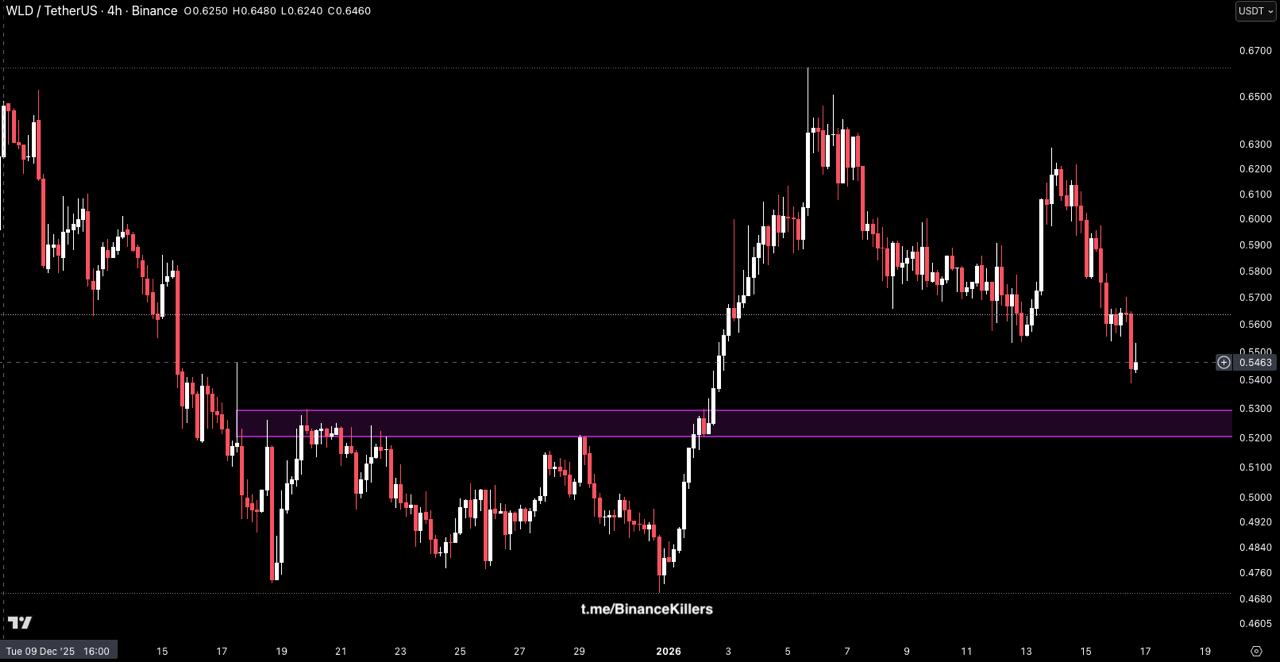Screen dimensions: 1280x662
Task: Open the t.me/BinanceKillers watermark link
Action: [647, 609]
